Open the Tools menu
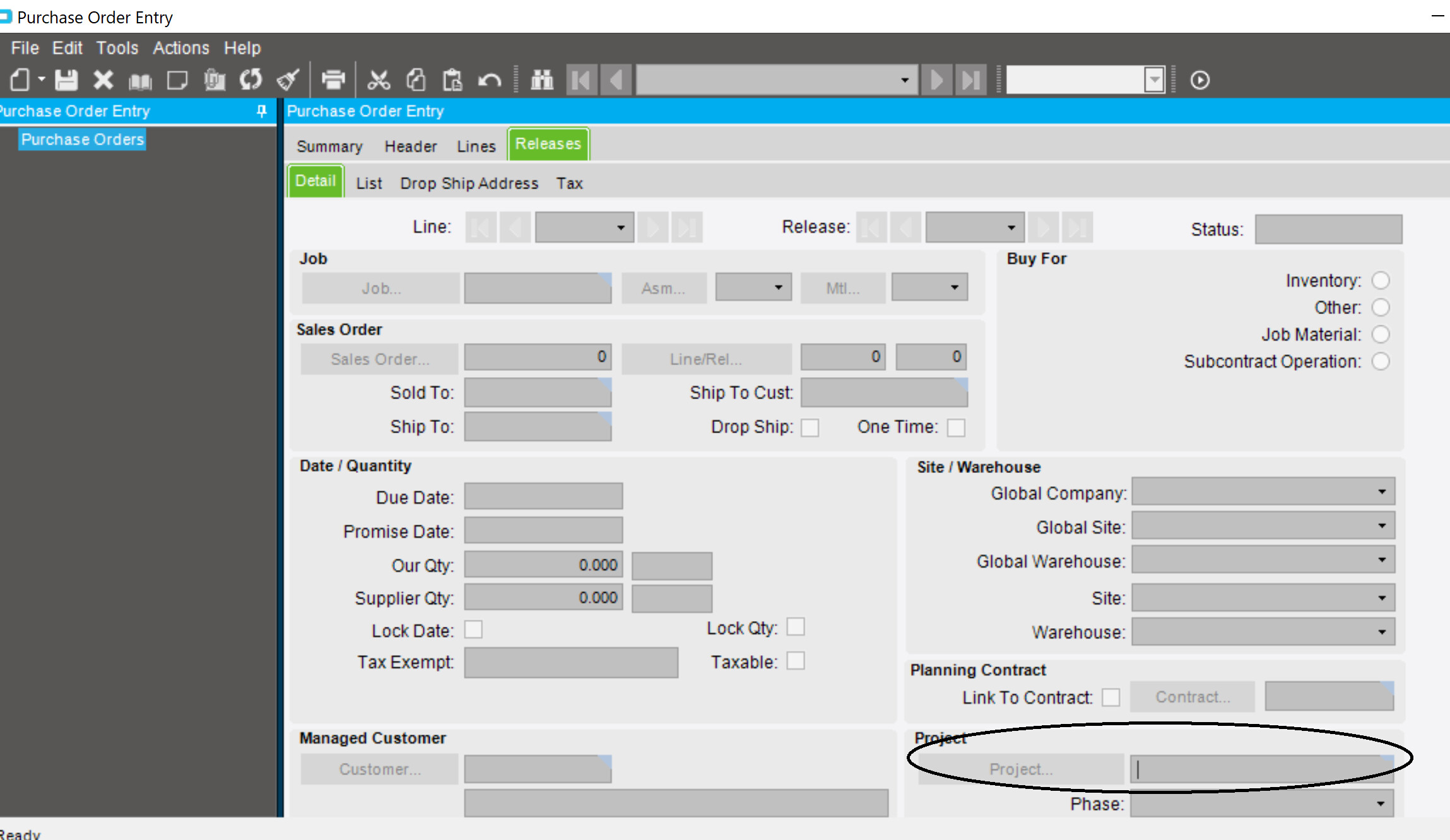 tap(117, 48)
